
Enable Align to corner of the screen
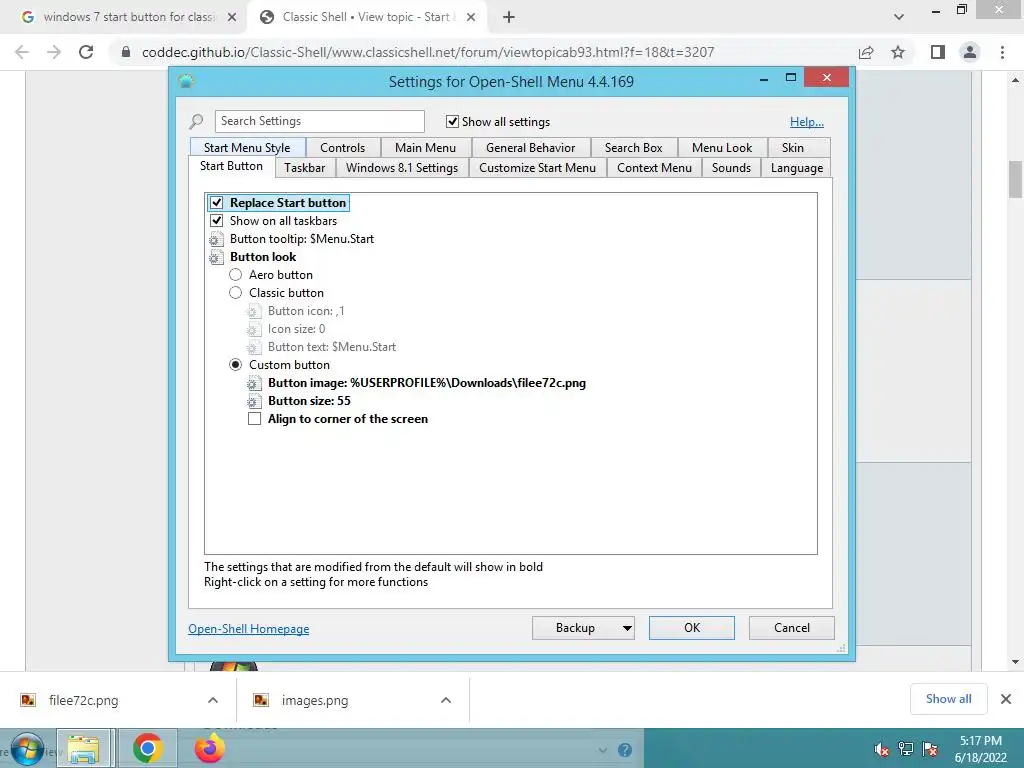tap(255, 419)
